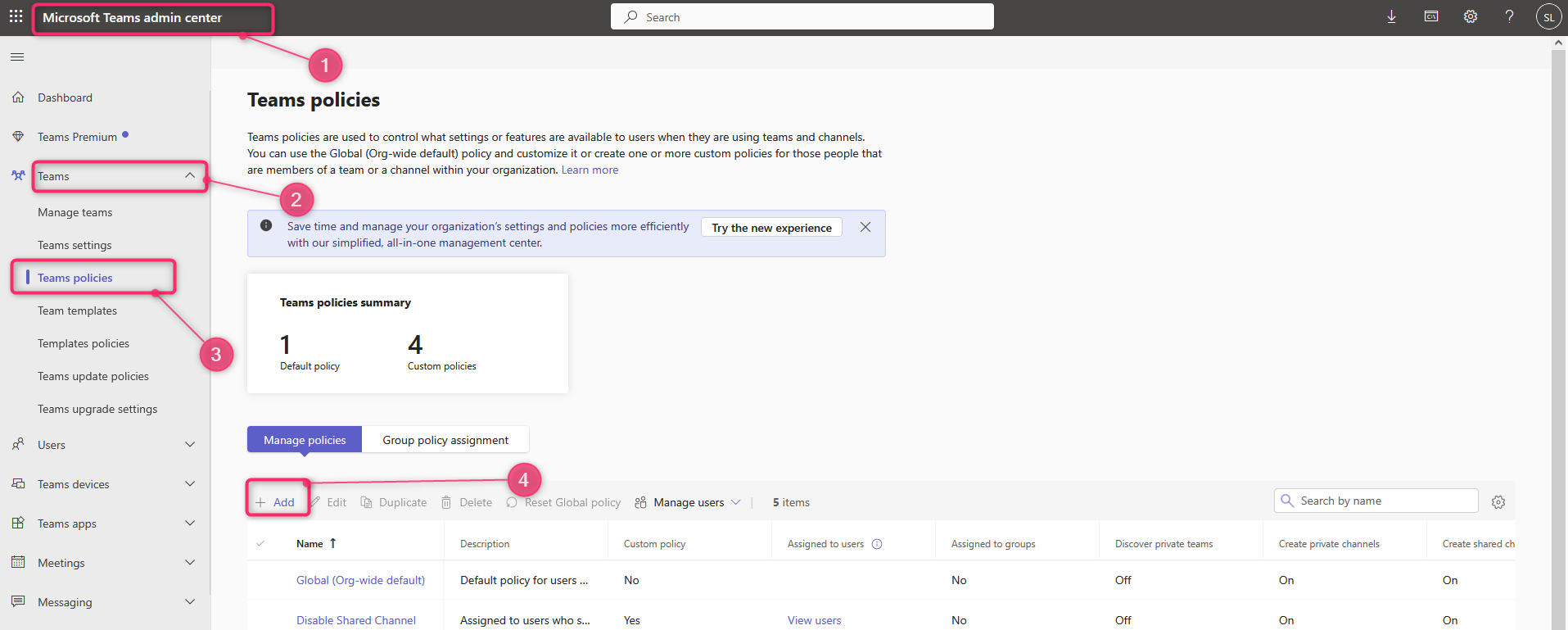Image resolution: width=1568 pixels, height=630 pixels.
Task: Switch to Group policy assignment tab
Action: 445,439
